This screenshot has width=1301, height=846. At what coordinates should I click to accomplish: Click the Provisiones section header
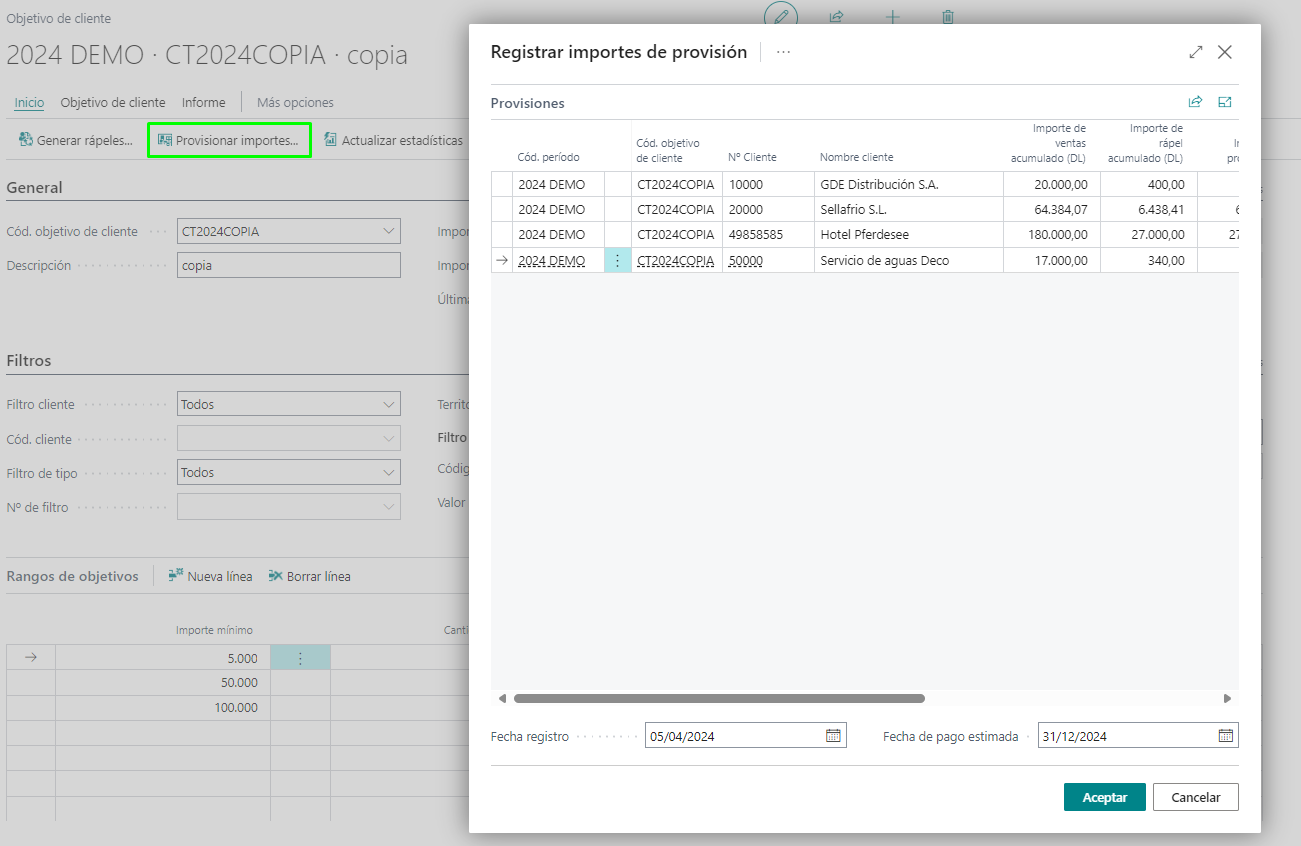click(x=528, y=103)
